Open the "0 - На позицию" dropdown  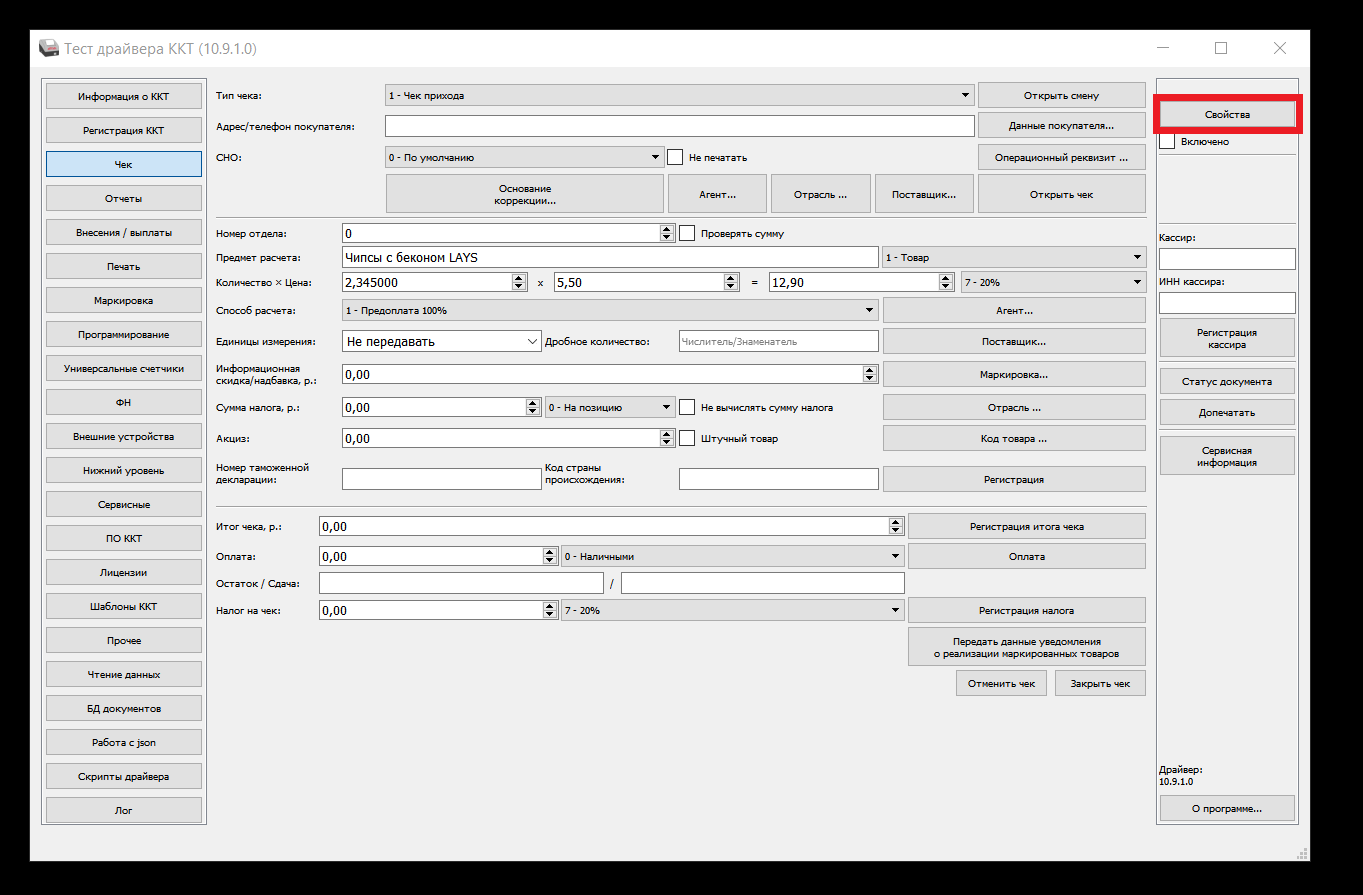(610, 407)
